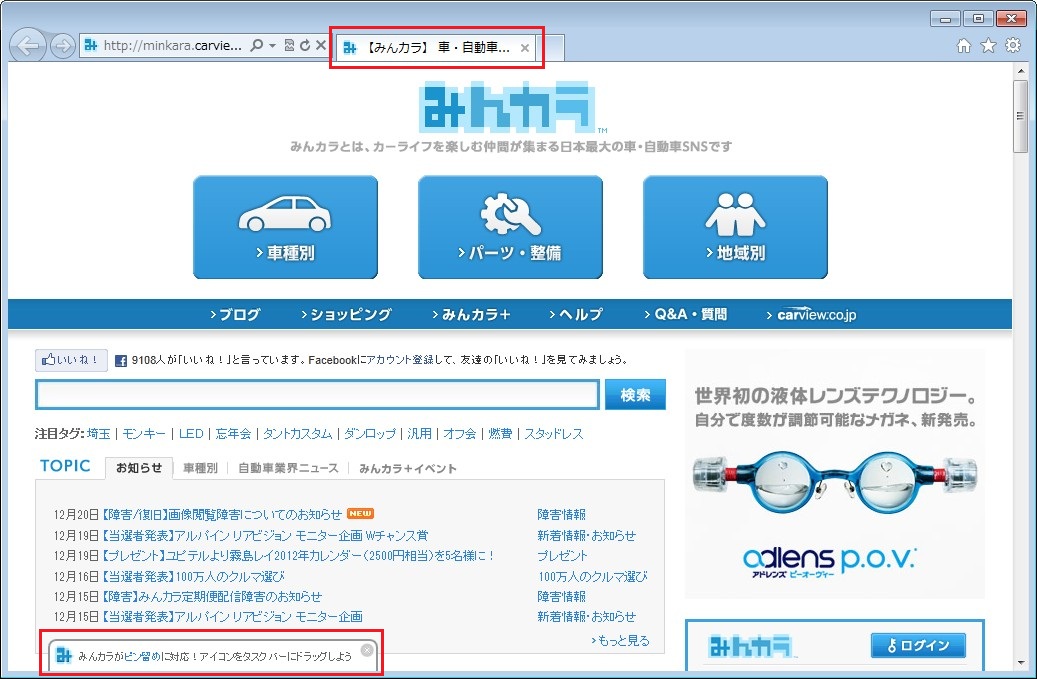Open ヘルプ in navigation bar

point(575,315)
